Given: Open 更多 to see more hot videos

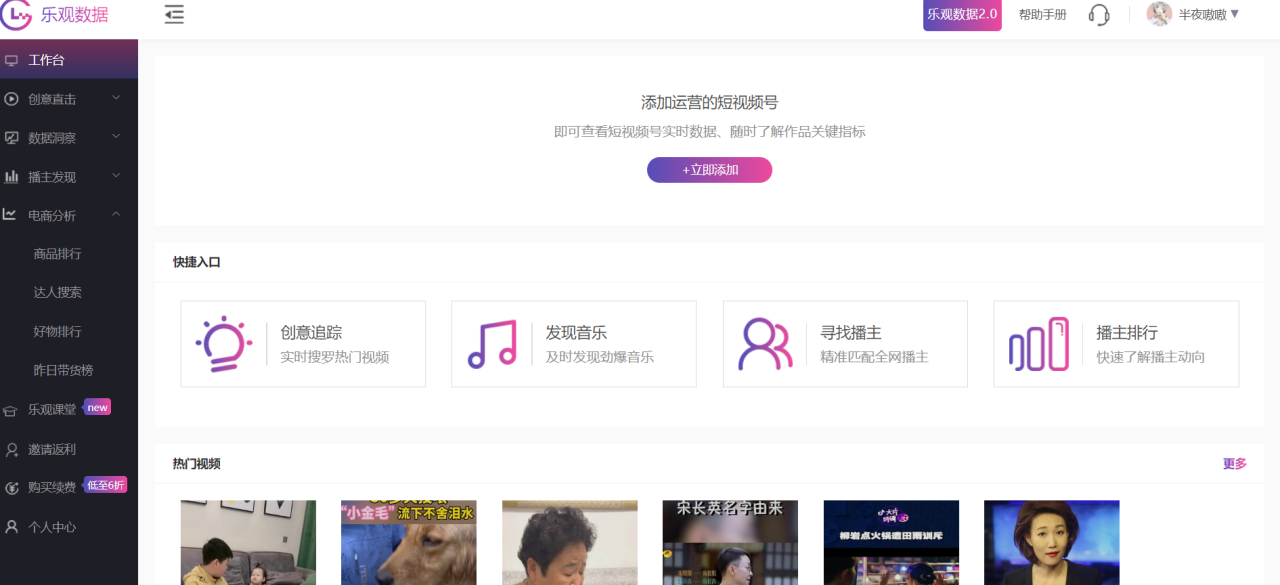Looking at the screenshot, I should coord(1233,464).
